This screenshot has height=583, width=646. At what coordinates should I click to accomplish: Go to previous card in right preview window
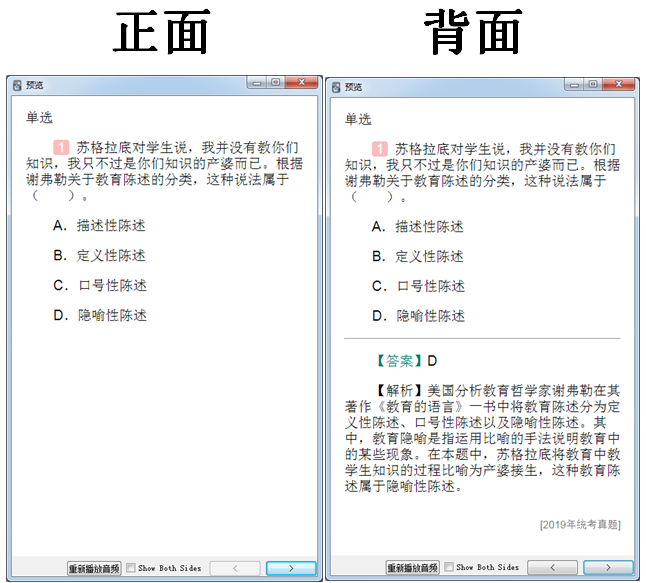click(552, 567)
